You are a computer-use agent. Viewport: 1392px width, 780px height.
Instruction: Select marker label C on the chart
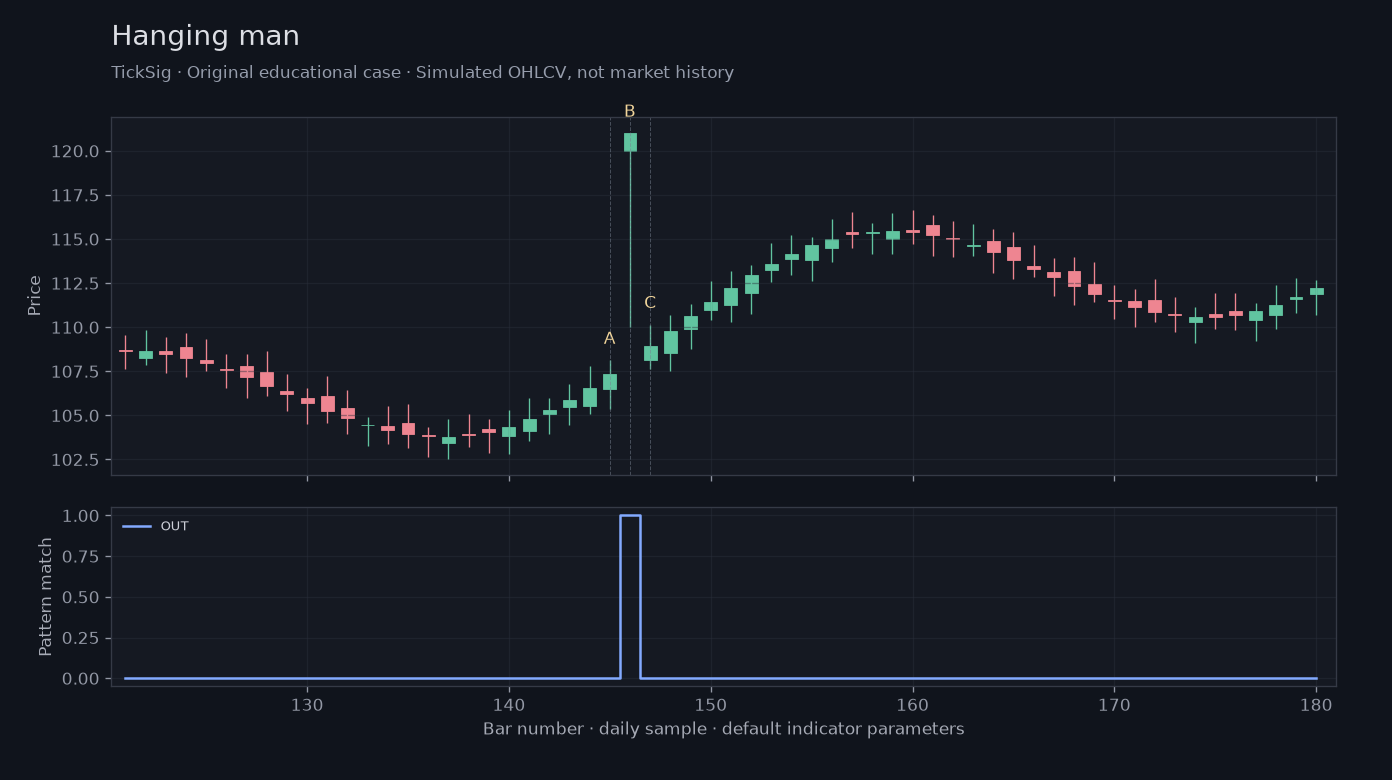pyautogui.click(x=650, y=303)
